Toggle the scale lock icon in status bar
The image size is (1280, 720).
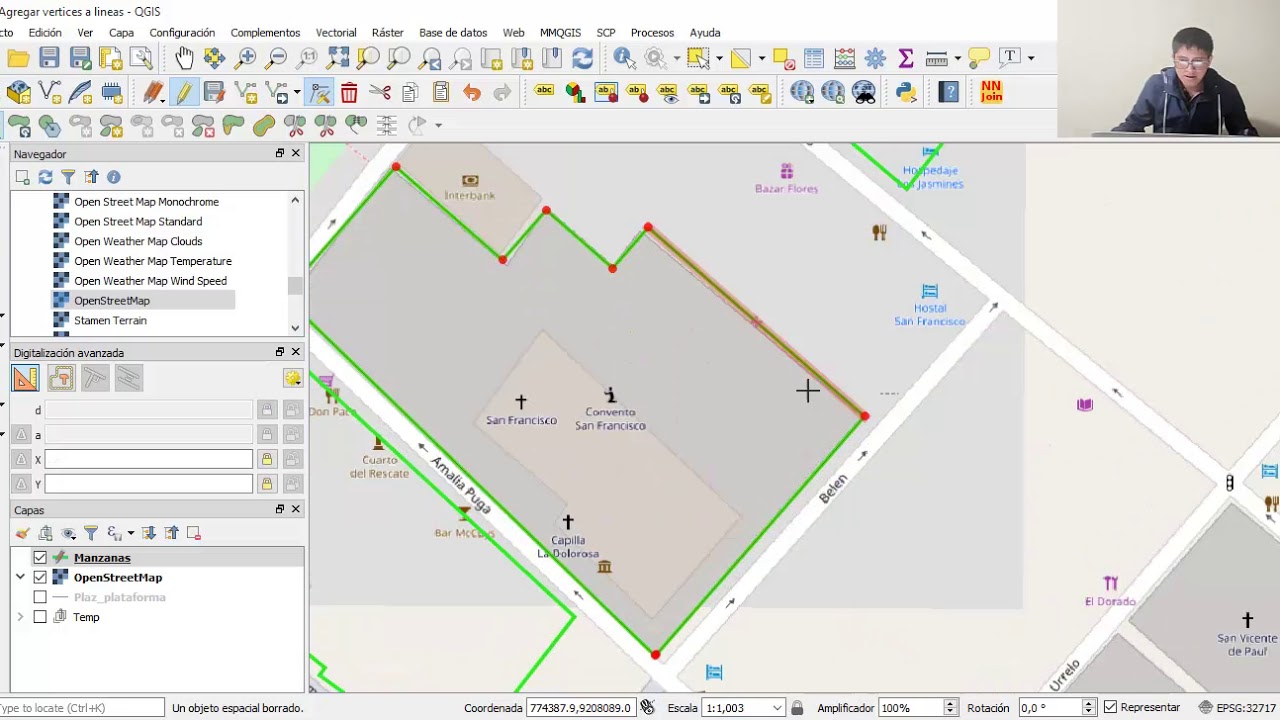coord(797,708)
